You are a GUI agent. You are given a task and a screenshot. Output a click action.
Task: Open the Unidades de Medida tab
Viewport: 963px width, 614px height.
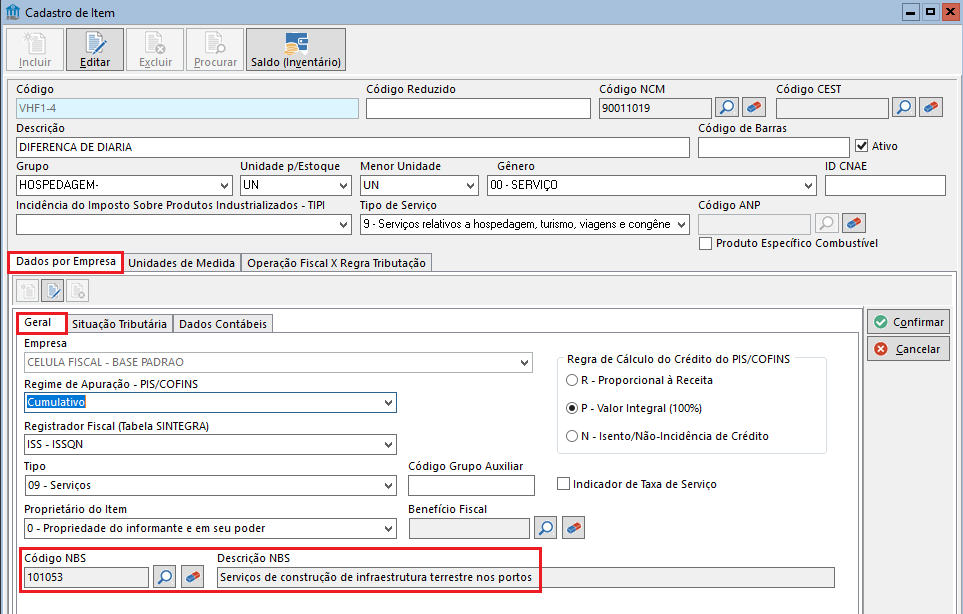(182, 263)
